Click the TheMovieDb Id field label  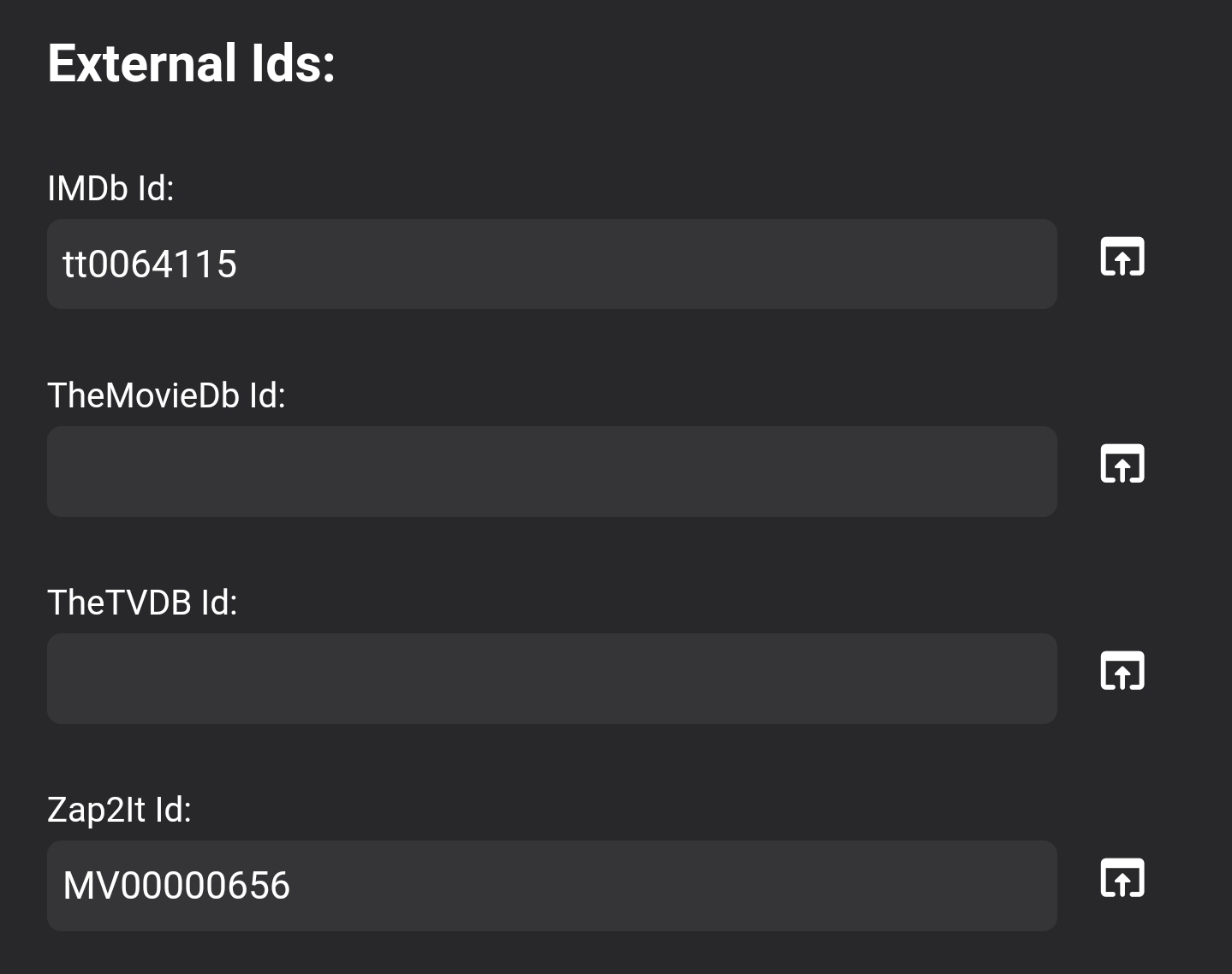pyautogui.click(x=167, y=395)
